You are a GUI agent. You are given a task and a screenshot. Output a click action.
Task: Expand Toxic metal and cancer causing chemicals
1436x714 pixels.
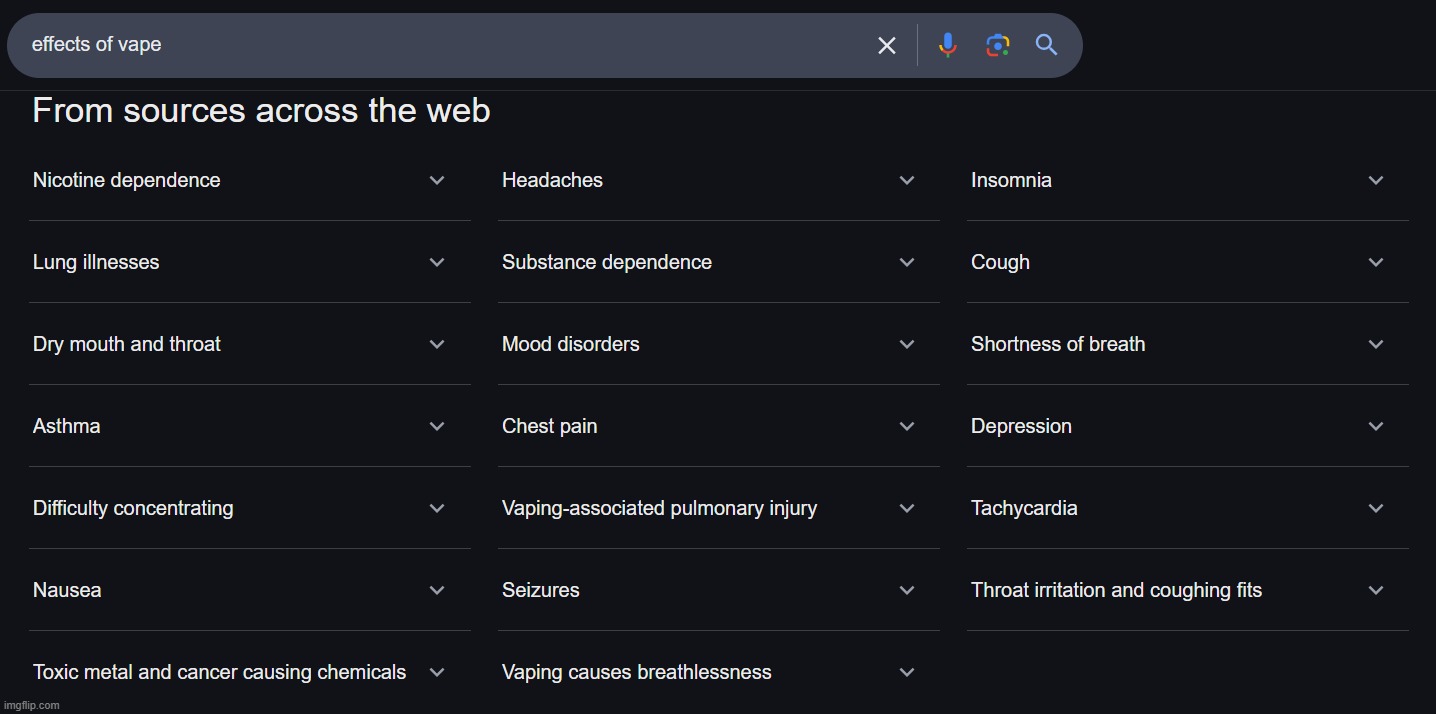[x=249, y=672]
